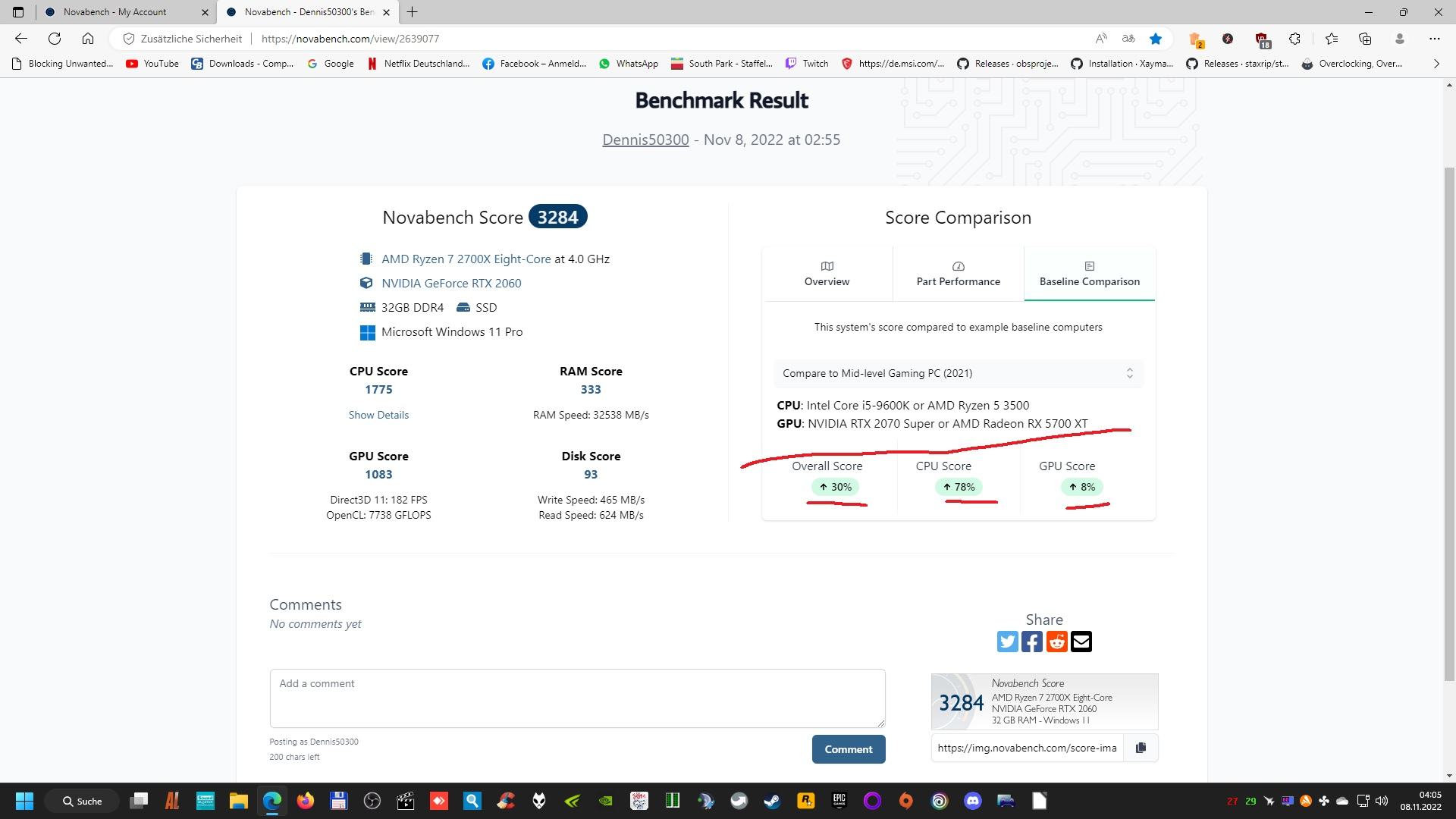Open volume control in system tray
Screen dimensions: 1456x819
(x=1382, y=801)
